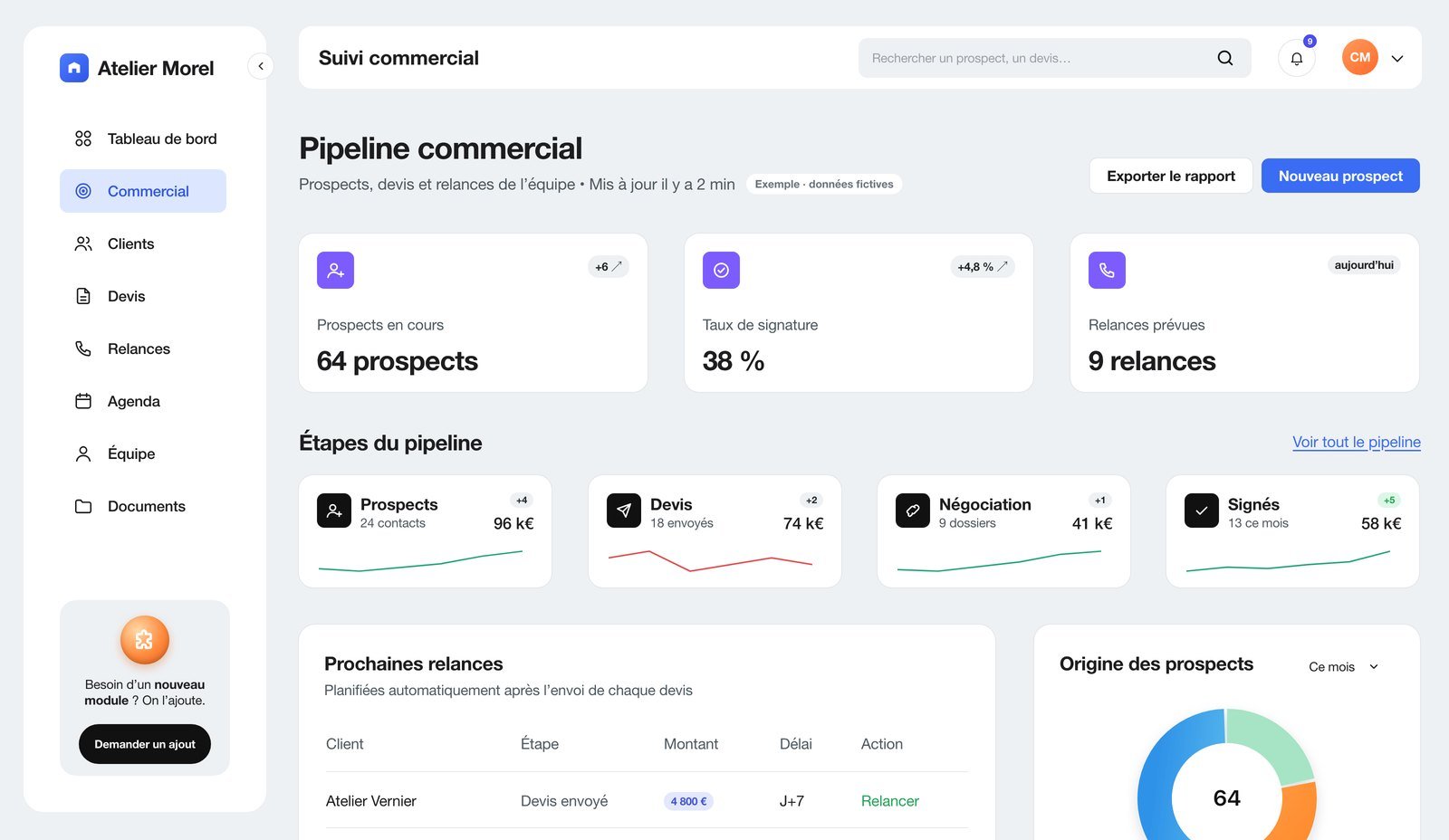Expand the user account dropdown chevron

tap(1397, 58)
